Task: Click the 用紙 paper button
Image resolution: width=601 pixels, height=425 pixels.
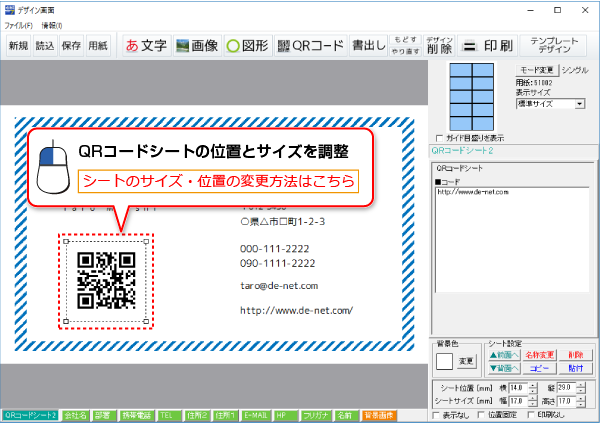Action: coord(98,46)
